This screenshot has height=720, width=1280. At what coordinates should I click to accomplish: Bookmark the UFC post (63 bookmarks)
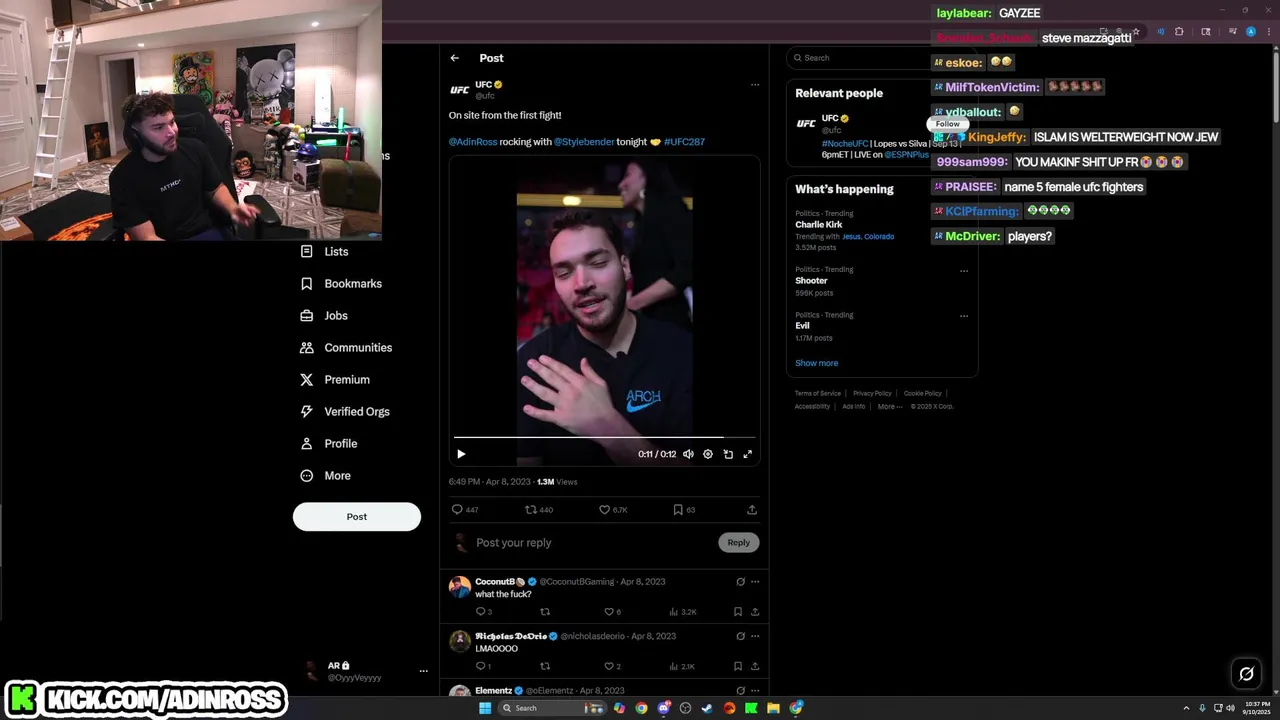(x=684, y=510)
